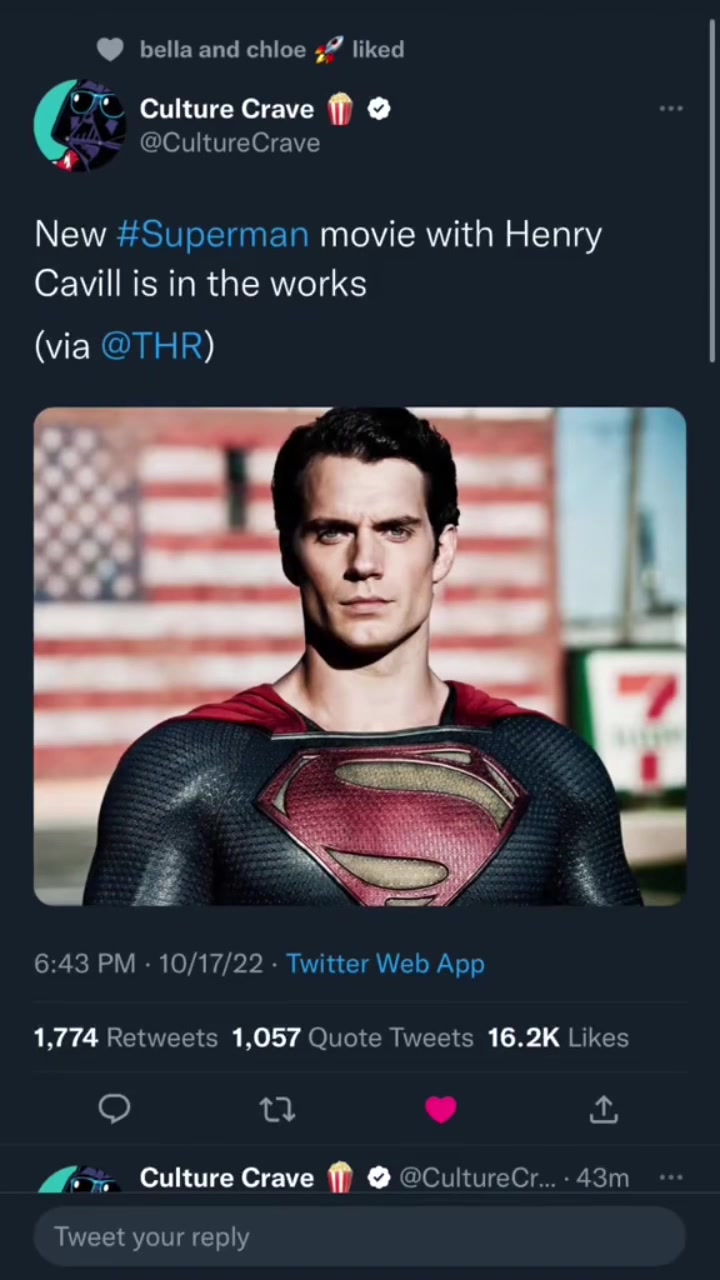Open the #Superman hashtag link
Image resolution: width=720 pixels, height=1280 pixels.
click(x=212, y=234)
